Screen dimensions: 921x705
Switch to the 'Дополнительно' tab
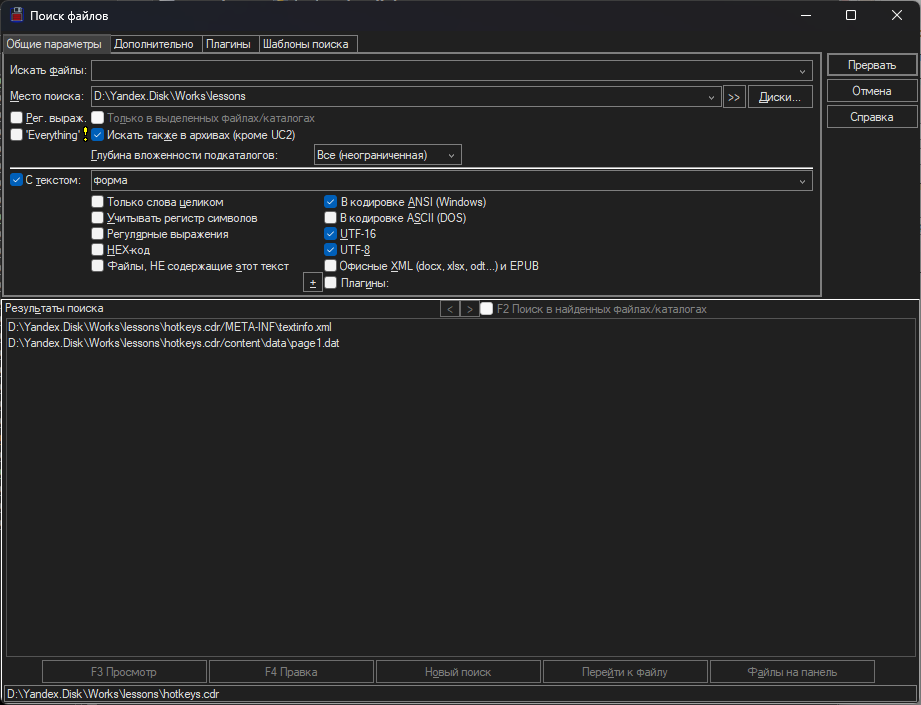click(x=154, y=44)
